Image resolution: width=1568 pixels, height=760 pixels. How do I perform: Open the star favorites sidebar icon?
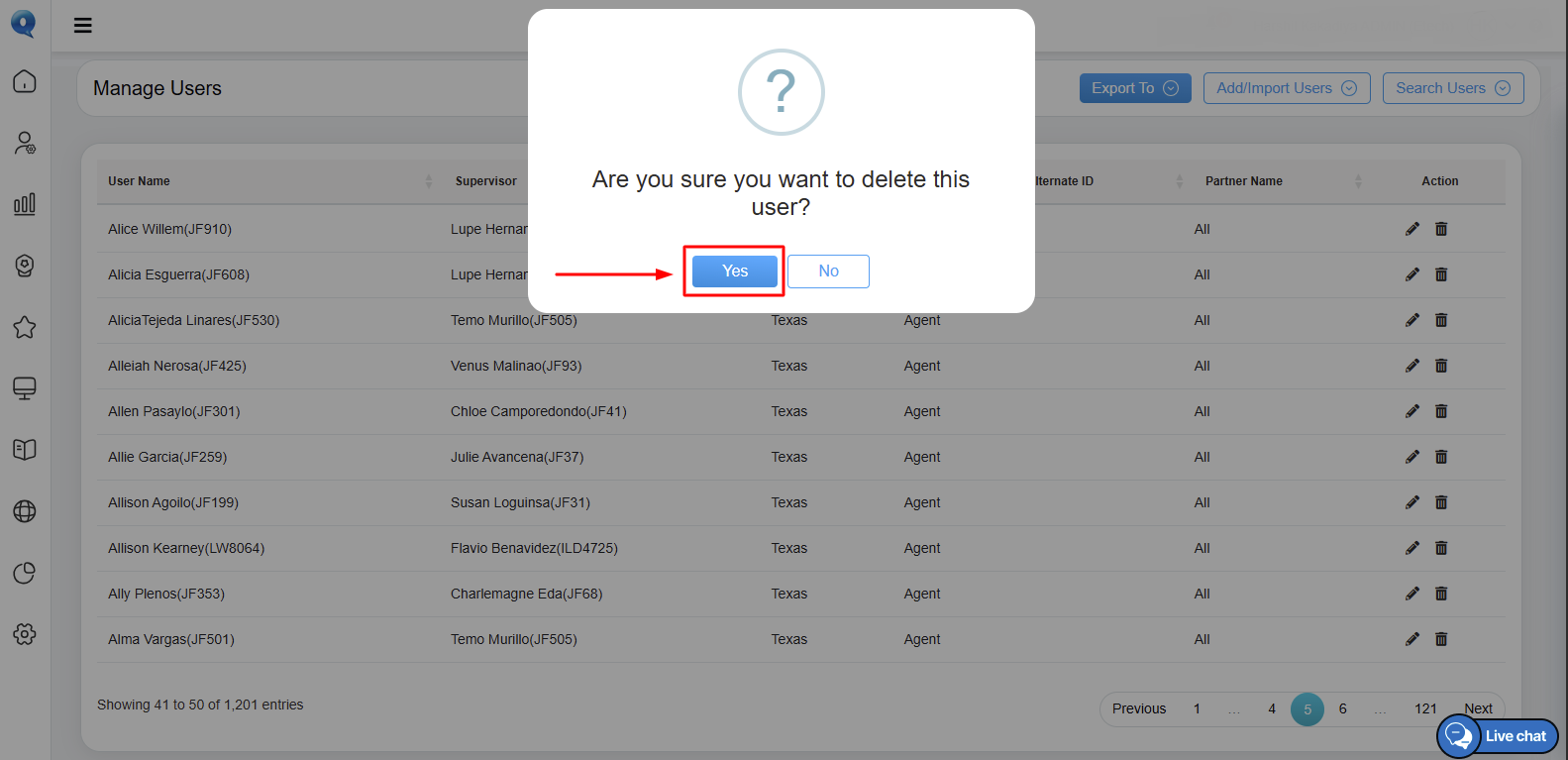click(25, 327)
